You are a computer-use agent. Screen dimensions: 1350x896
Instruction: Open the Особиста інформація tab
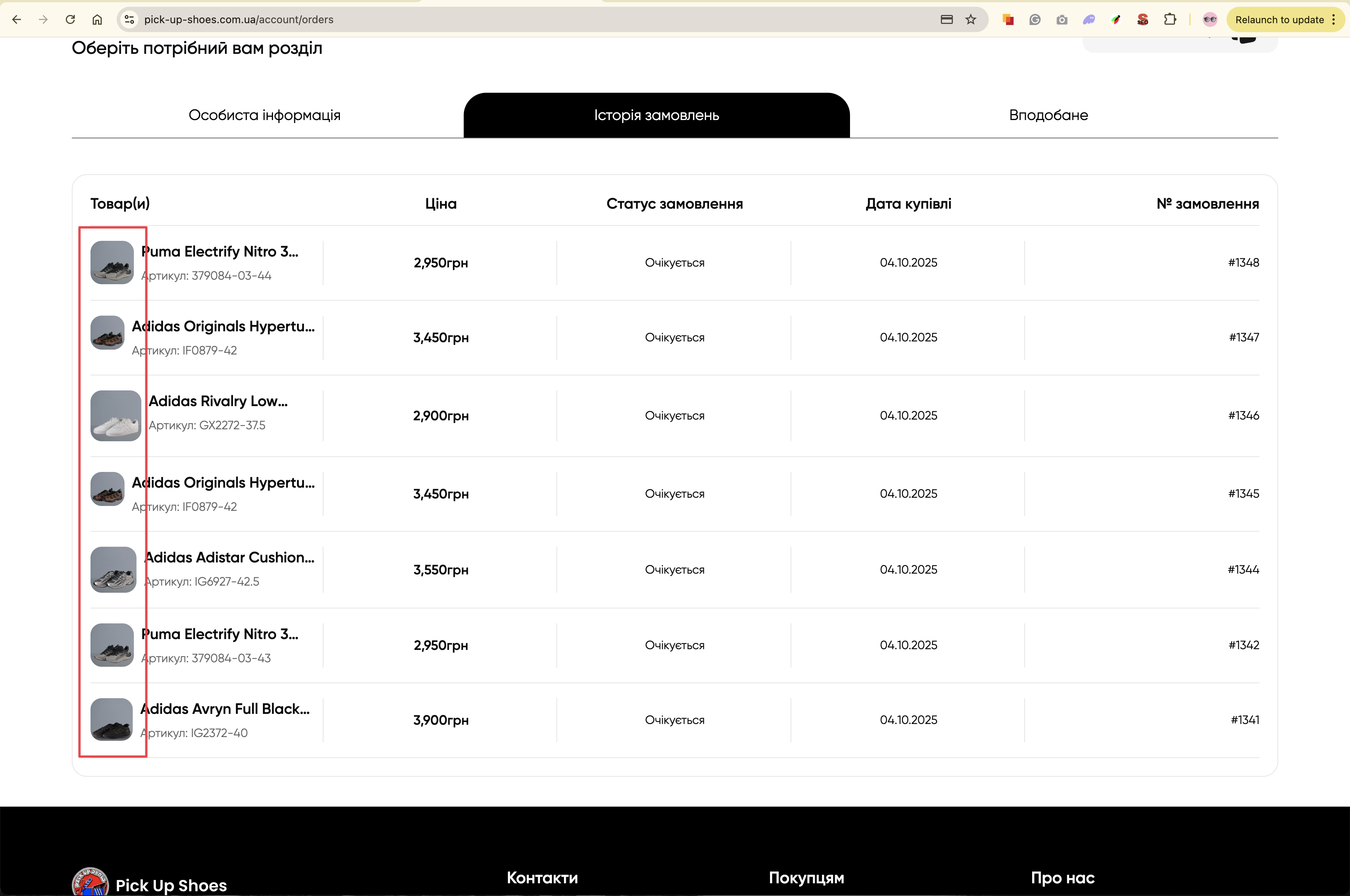pyautogui.click(x=264, y=115)
